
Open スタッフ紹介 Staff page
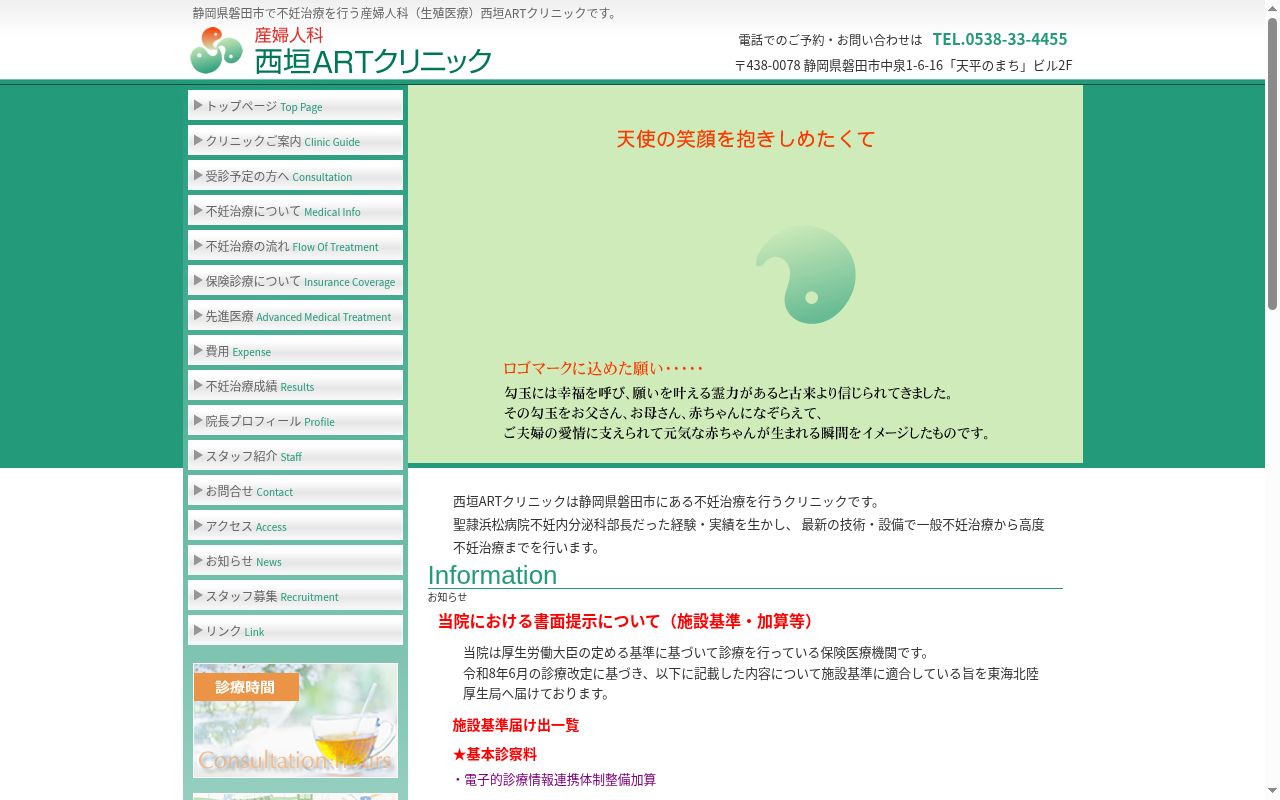tap(295, 455)
